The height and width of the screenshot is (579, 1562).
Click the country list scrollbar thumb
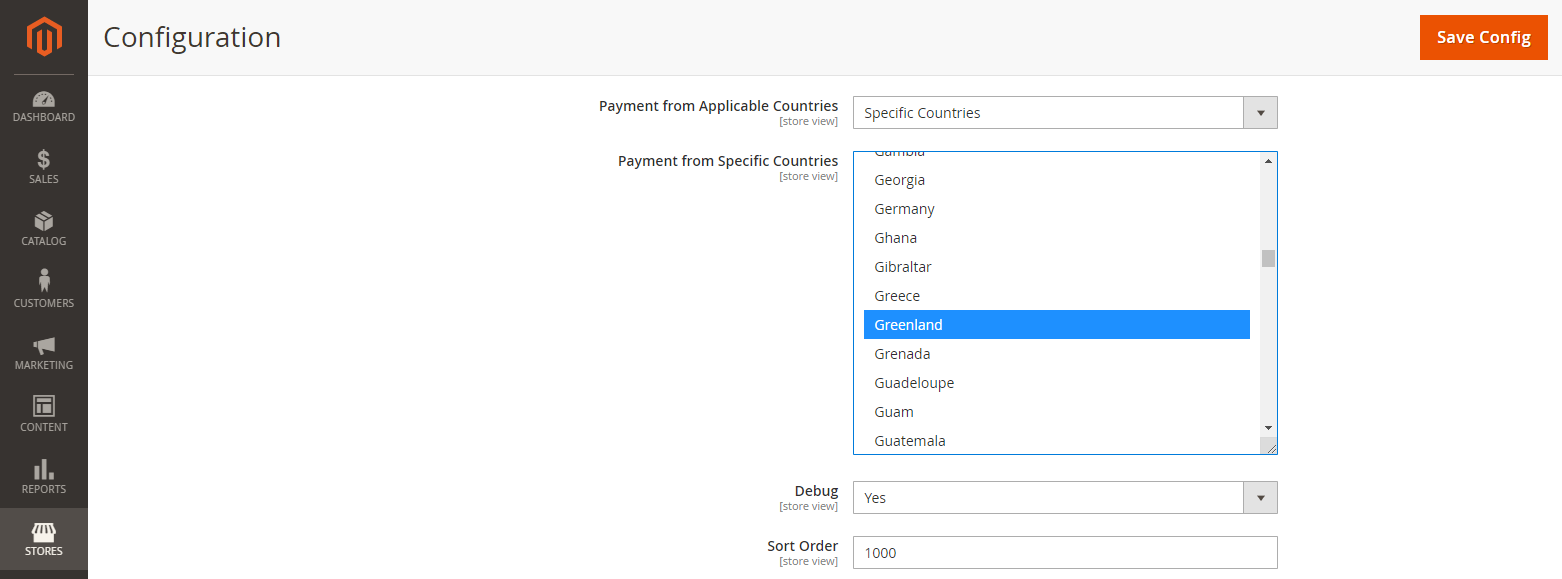pyautogui.click(x=1268, y=258)
